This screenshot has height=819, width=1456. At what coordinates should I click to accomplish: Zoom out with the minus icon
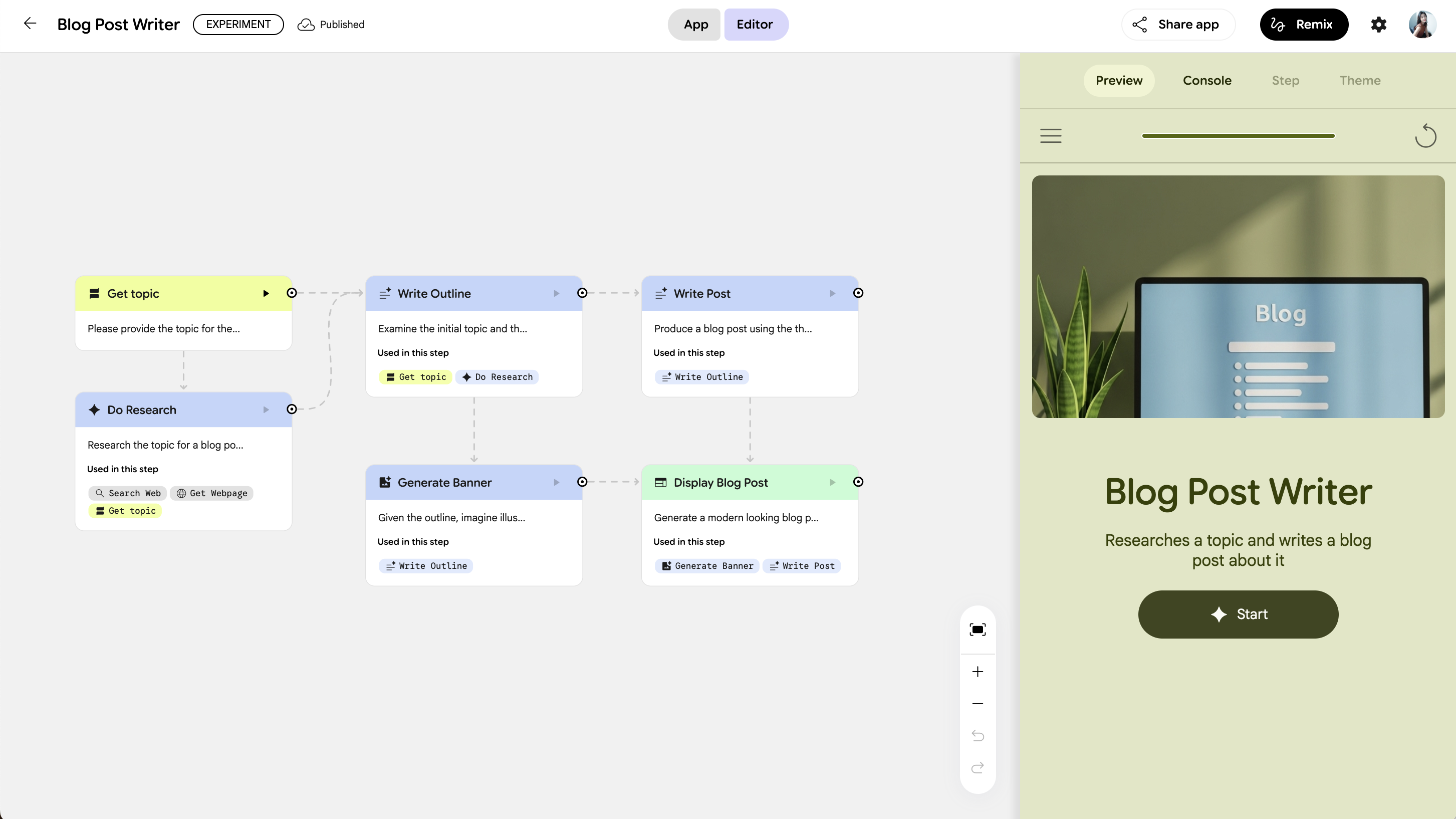point(977,704)
